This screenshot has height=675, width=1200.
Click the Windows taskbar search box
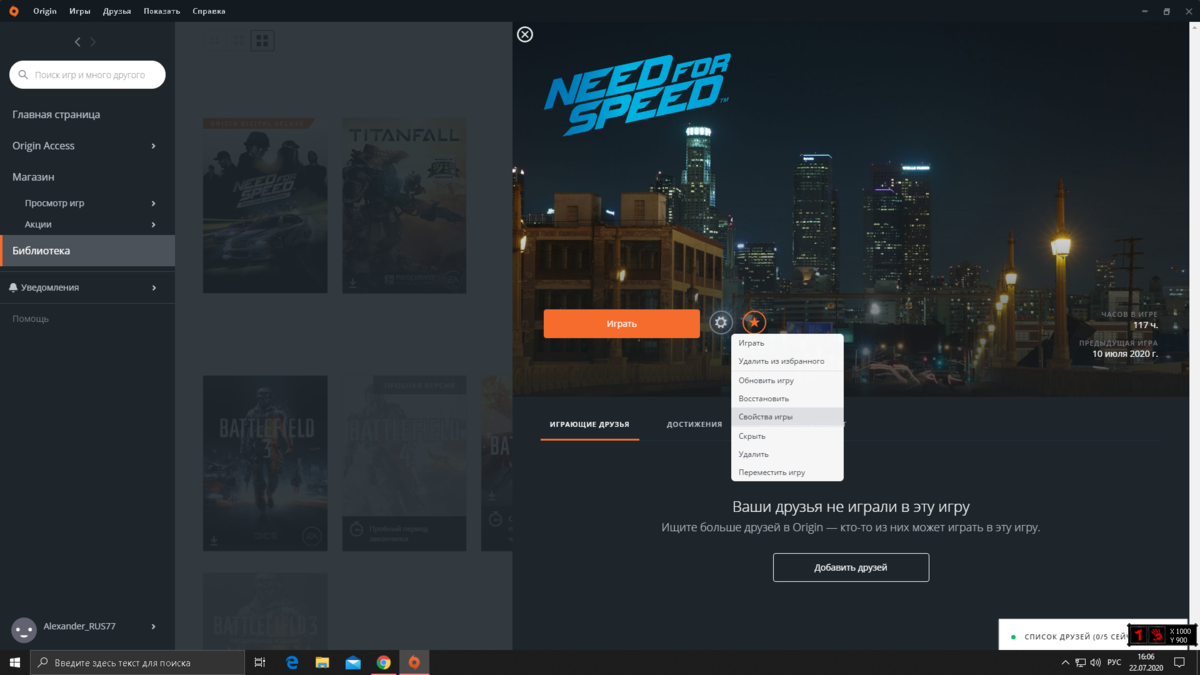pyautogui.click(x=137, y=662)
